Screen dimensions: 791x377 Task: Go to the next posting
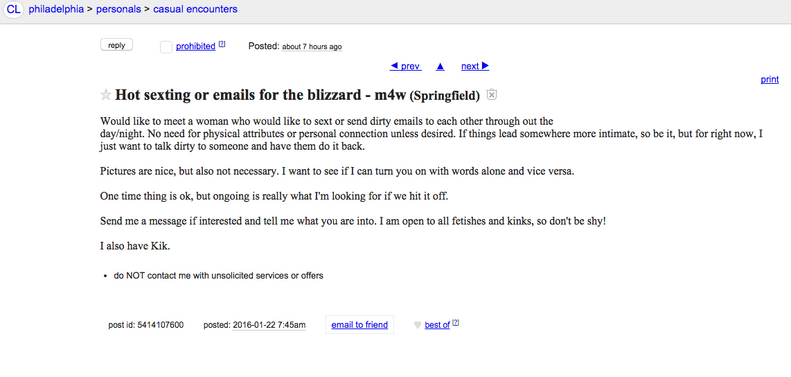coord(475,66)
